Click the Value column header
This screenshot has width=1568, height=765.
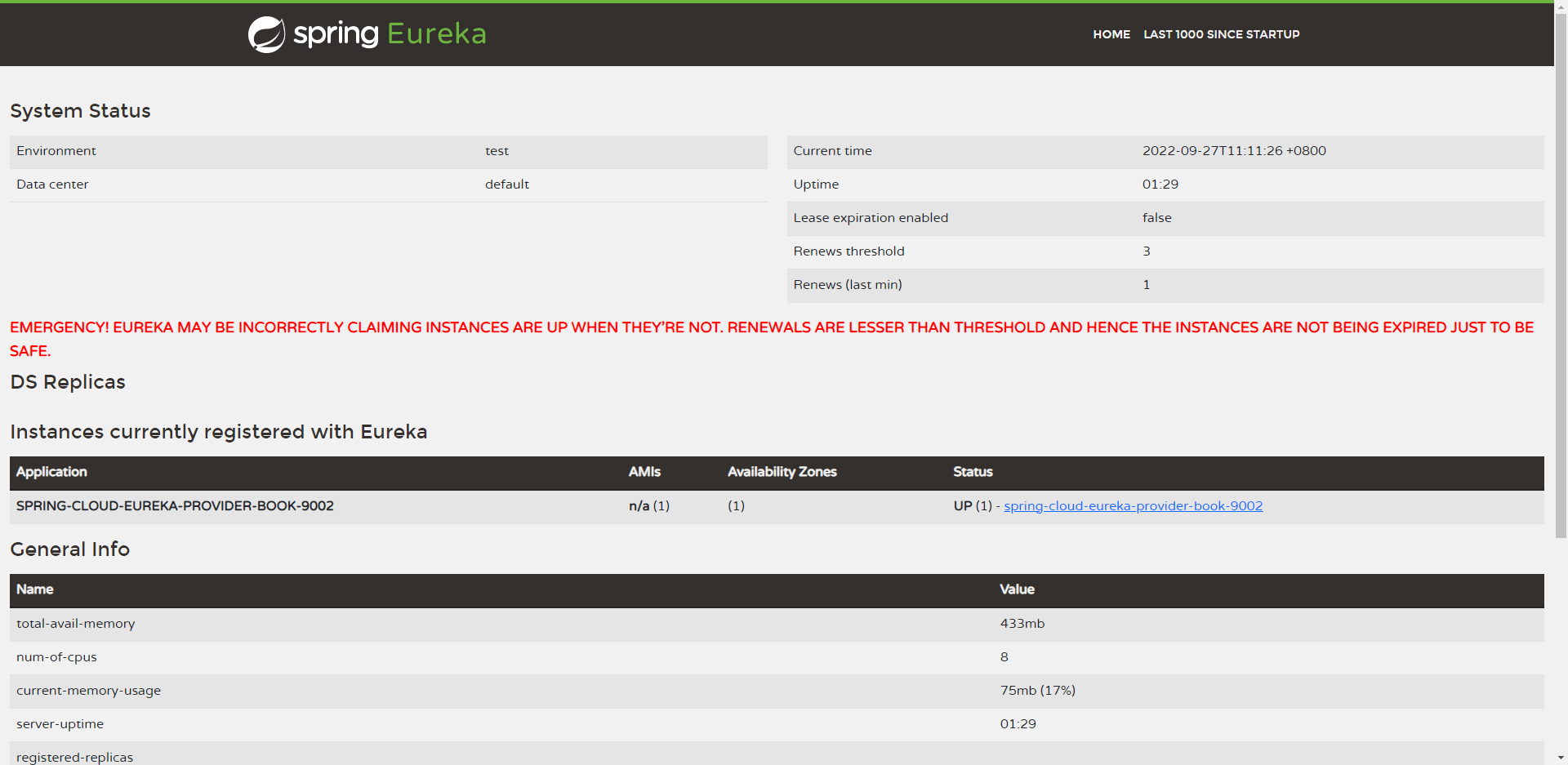[1017, 589]
